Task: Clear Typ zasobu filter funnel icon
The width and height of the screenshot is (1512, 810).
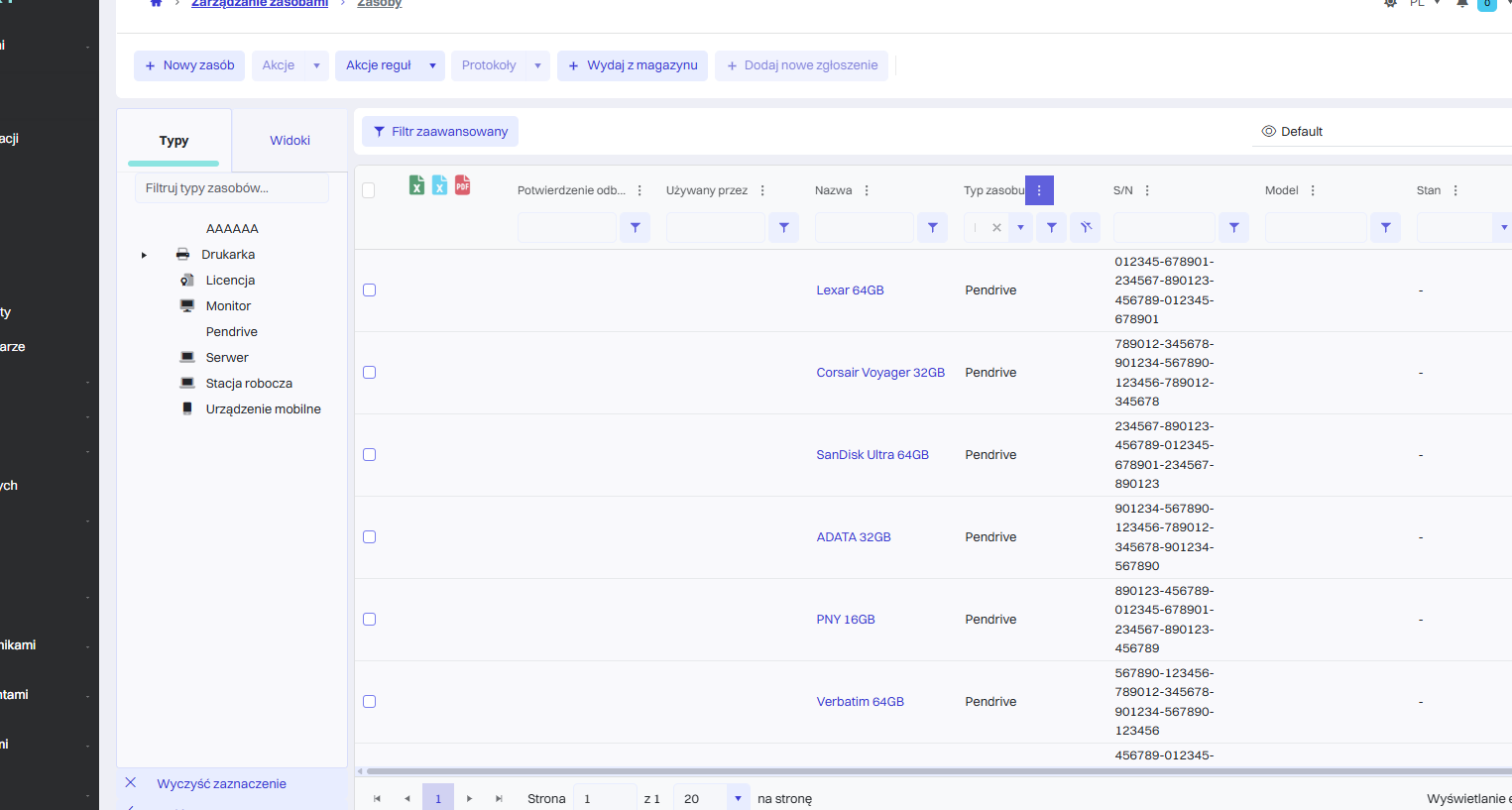Action: [x=1086, y=228]
